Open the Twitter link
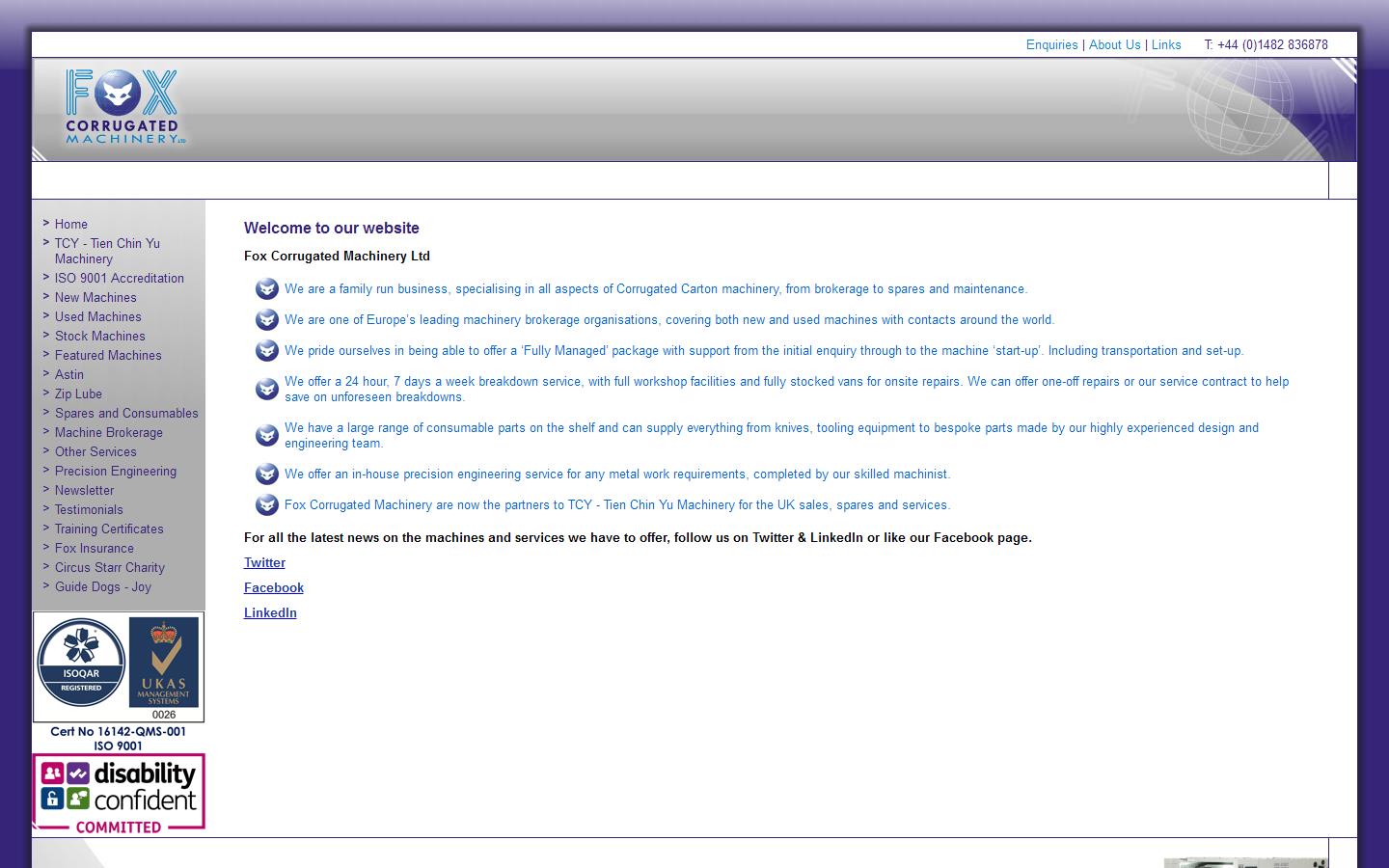The image size is (1389, 868). 264,563
